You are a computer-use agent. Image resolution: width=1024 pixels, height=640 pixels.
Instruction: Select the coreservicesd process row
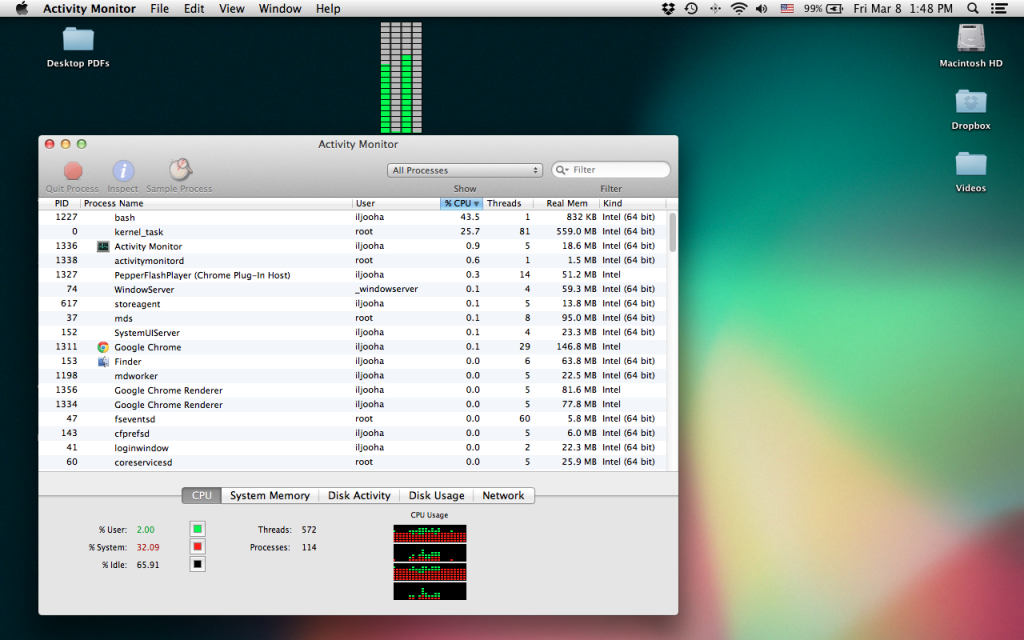353,461
